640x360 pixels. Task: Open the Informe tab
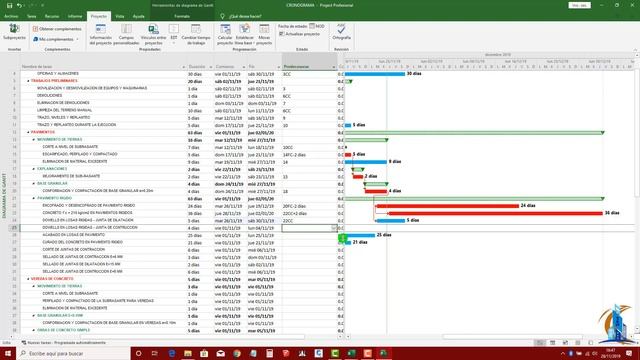[x=75, y=16]
